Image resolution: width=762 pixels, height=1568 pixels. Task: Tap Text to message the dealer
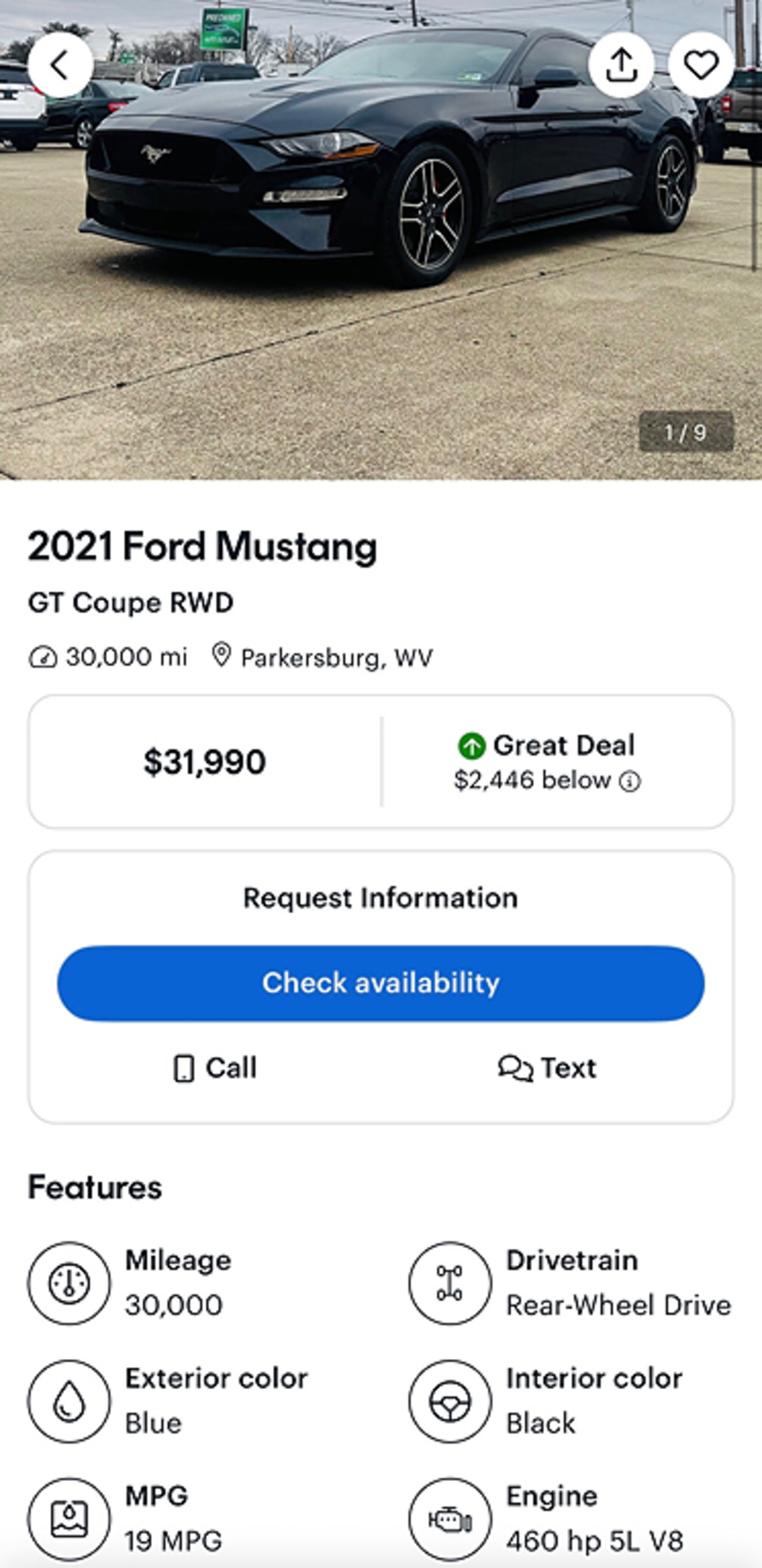click(x=547, y=1068)
